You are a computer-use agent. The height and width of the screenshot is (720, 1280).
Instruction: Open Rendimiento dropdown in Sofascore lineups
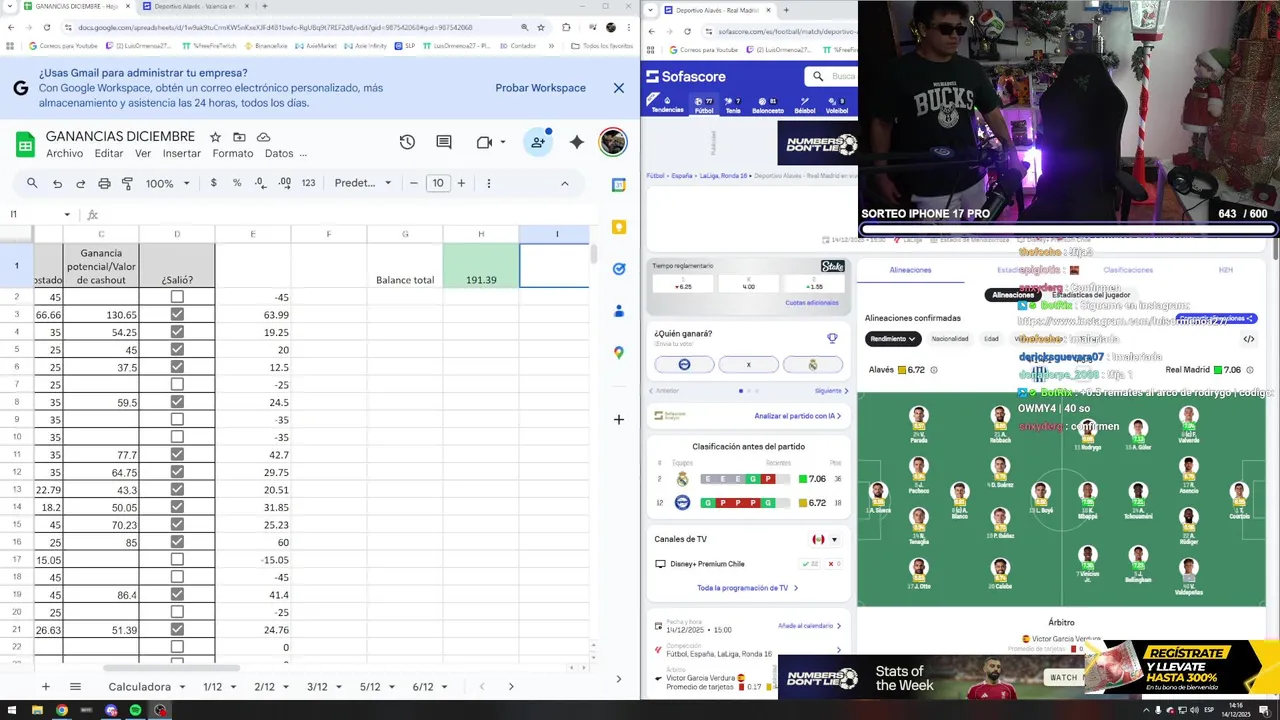[894, 339]
